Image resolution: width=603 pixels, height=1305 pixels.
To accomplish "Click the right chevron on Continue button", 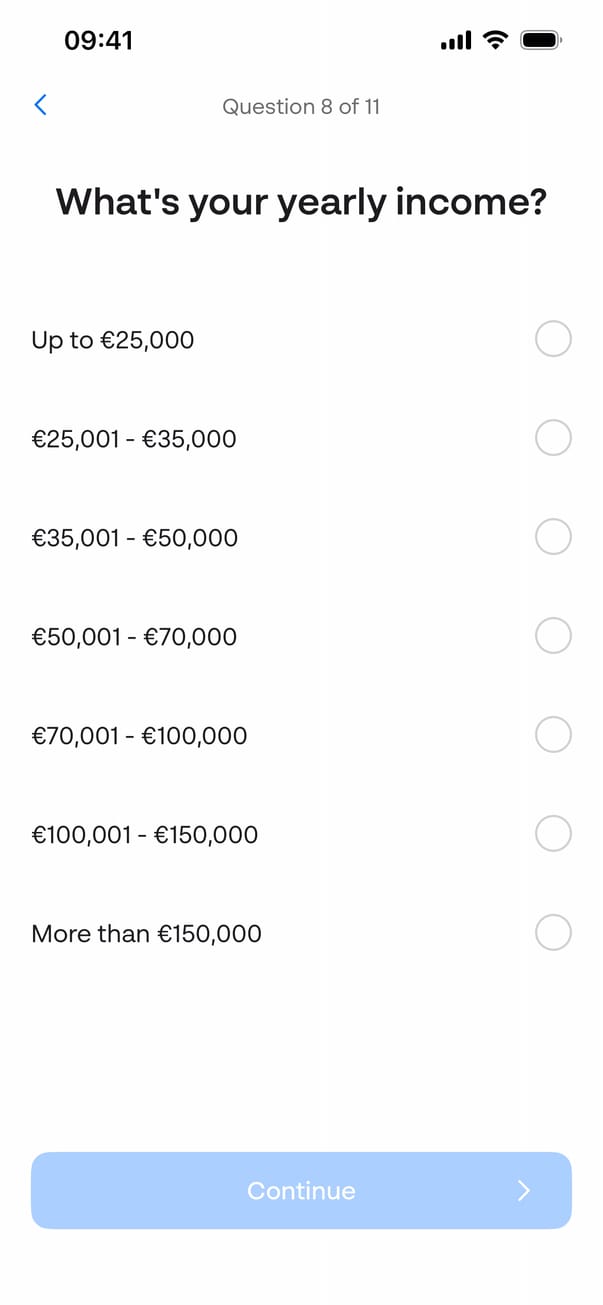I will point(524,1190).
